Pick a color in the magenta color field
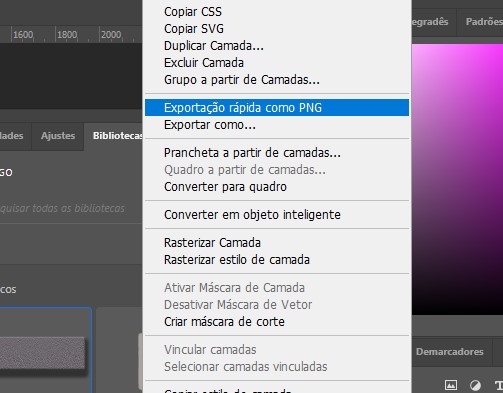Screen dimensions: 503x393 pyautogui.click(x=457, y=179)
